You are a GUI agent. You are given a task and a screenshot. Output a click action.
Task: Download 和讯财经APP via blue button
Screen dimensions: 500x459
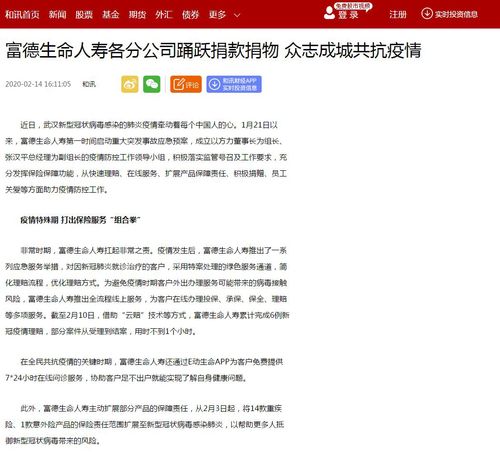(x=234, y=84)
